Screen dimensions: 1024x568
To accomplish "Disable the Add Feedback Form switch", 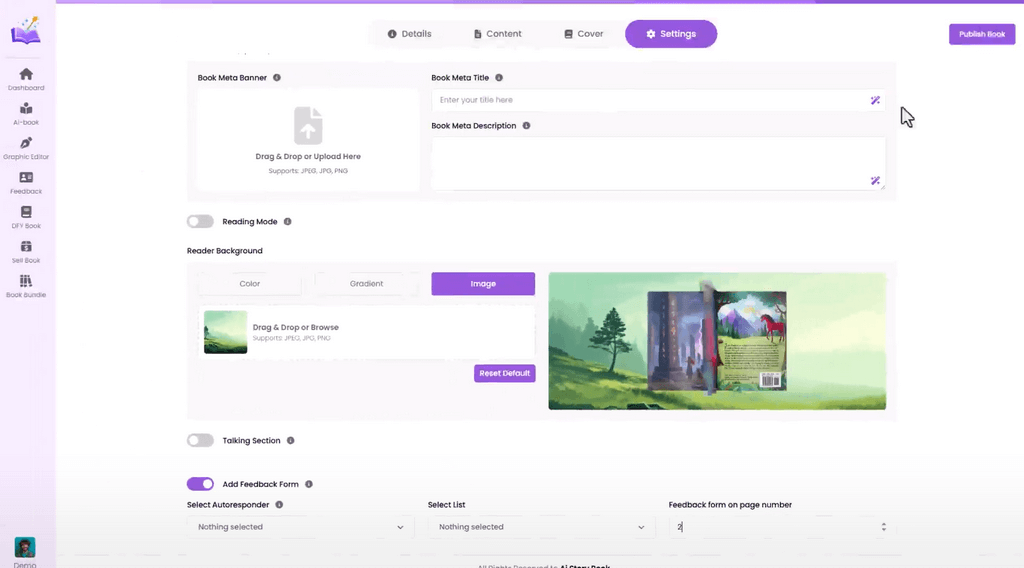I will pyautogui.click(x=200, y=484).
